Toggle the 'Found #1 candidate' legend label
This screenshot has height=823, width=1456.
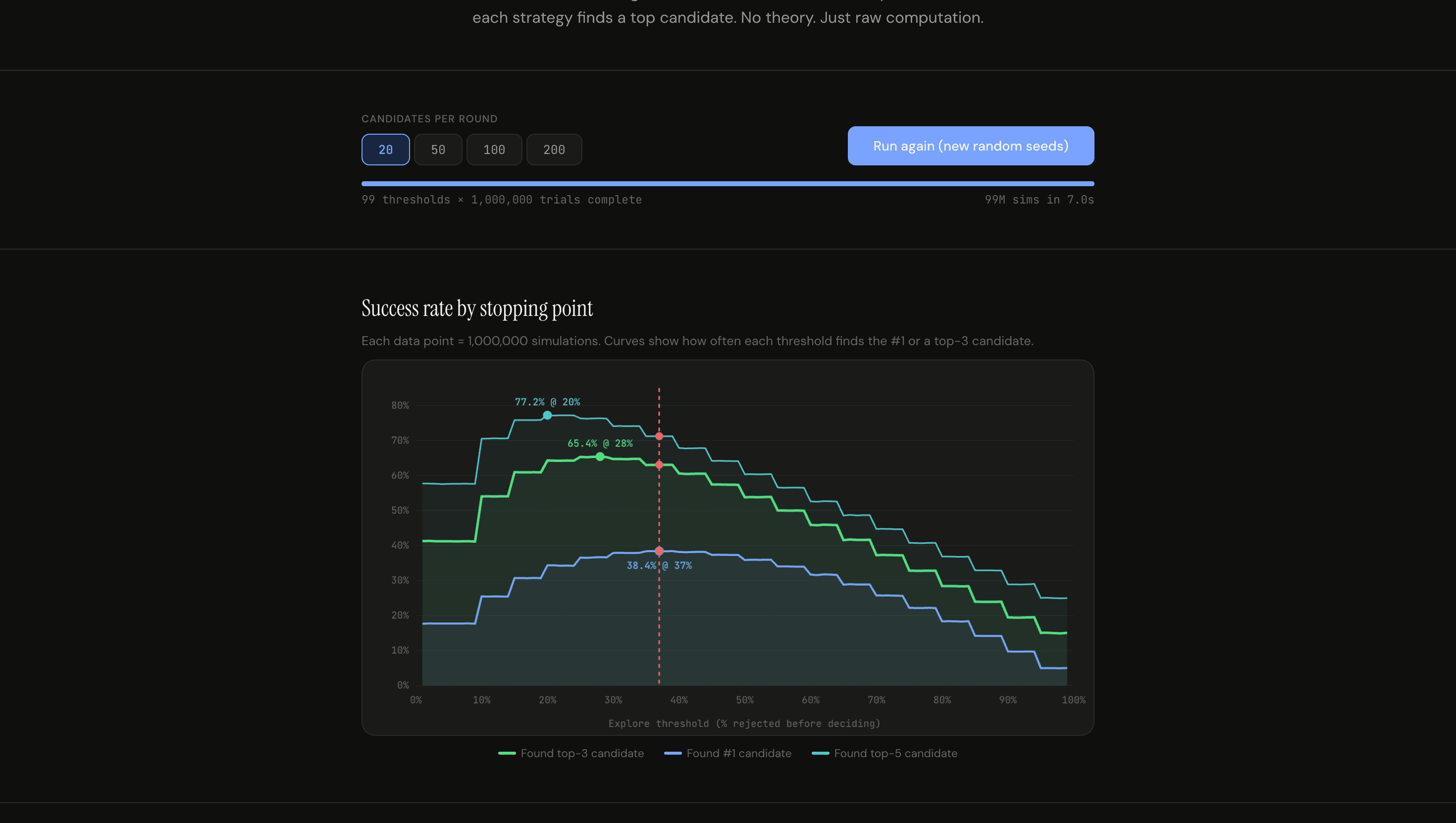739,754
